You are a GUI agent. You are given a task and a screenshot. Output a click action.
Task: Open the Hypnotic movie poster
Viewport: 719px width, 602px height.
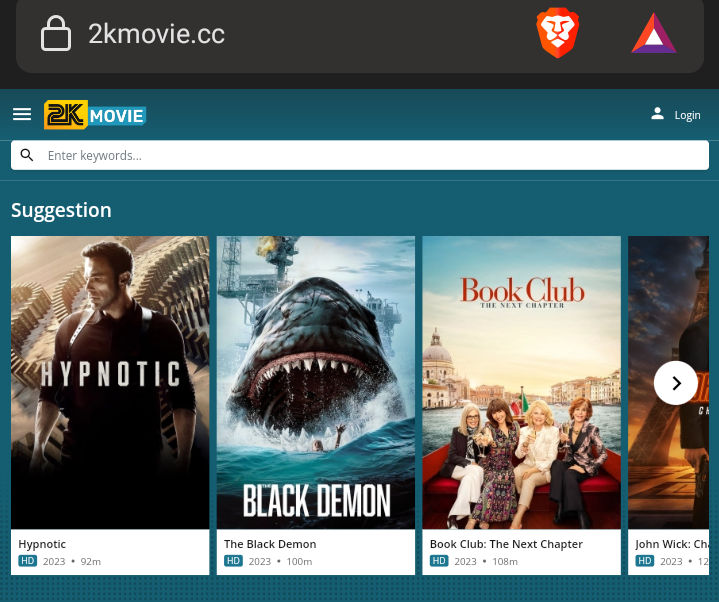click(110, 382)
